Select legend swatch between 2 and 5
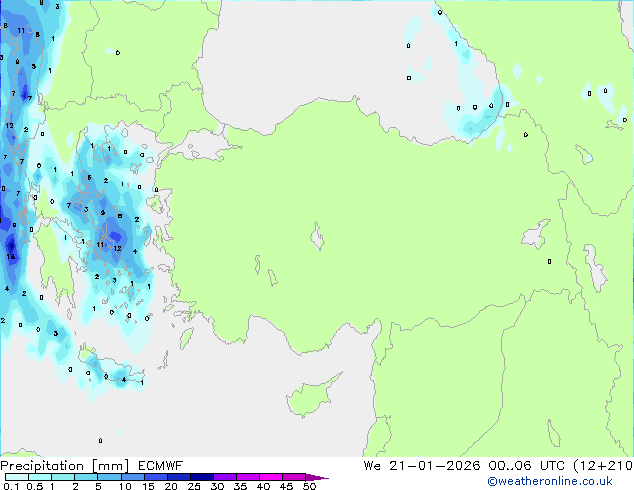 [x=86, y=477]
